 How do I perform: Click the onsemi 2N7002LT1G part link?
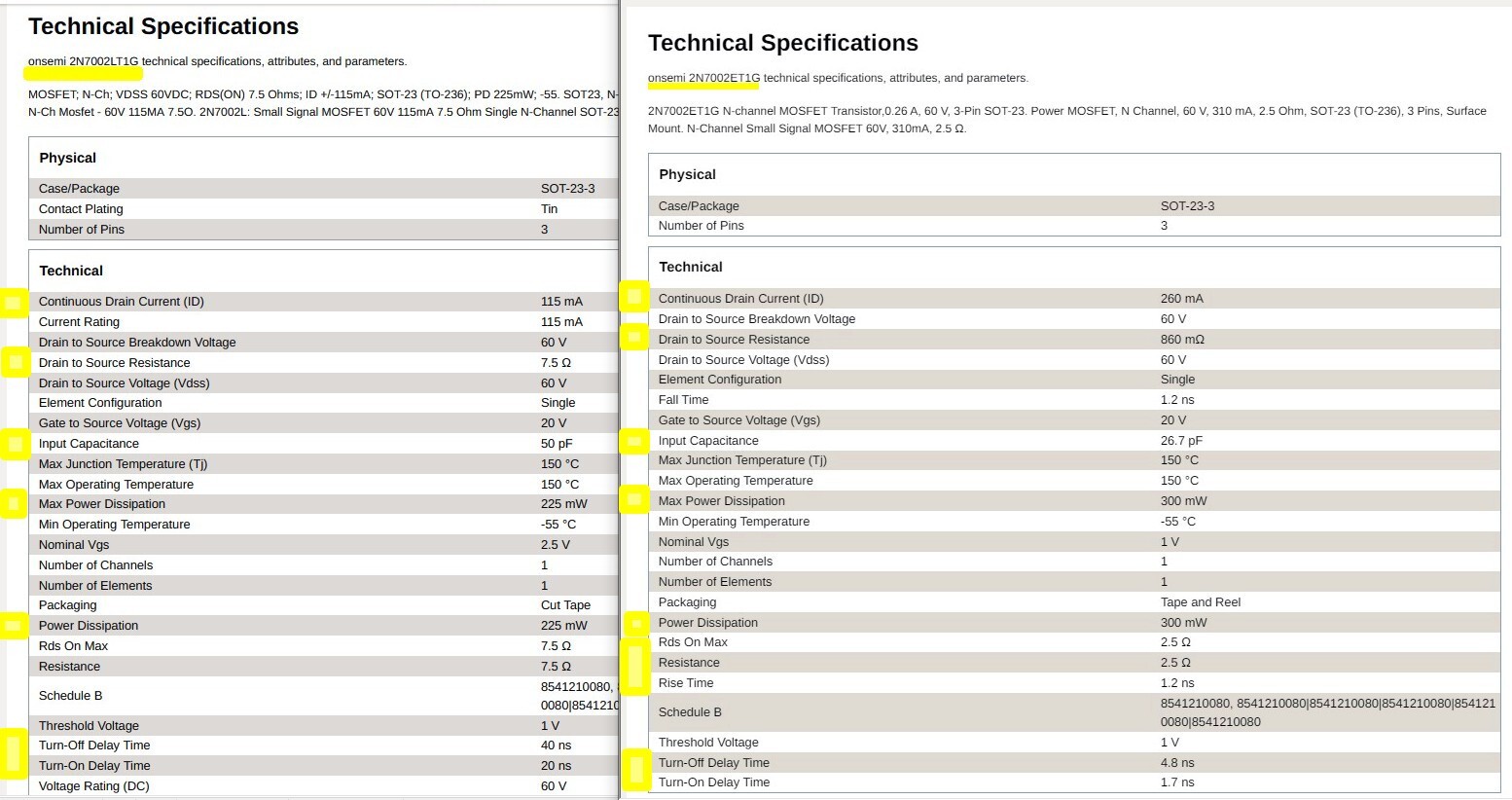(84, 61)
